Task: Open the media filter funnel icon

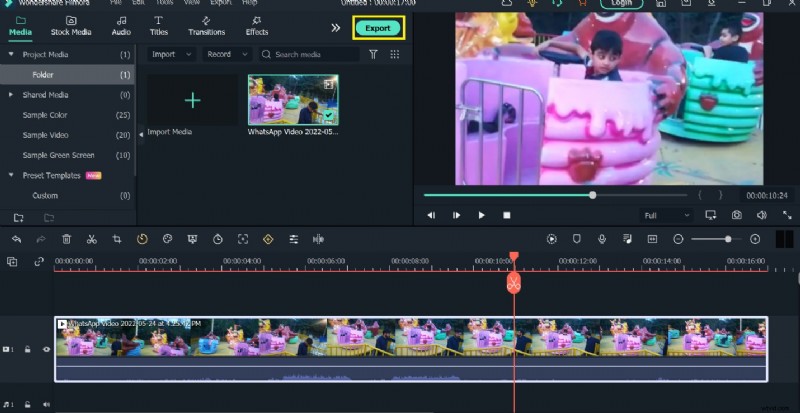Action: 373,54
